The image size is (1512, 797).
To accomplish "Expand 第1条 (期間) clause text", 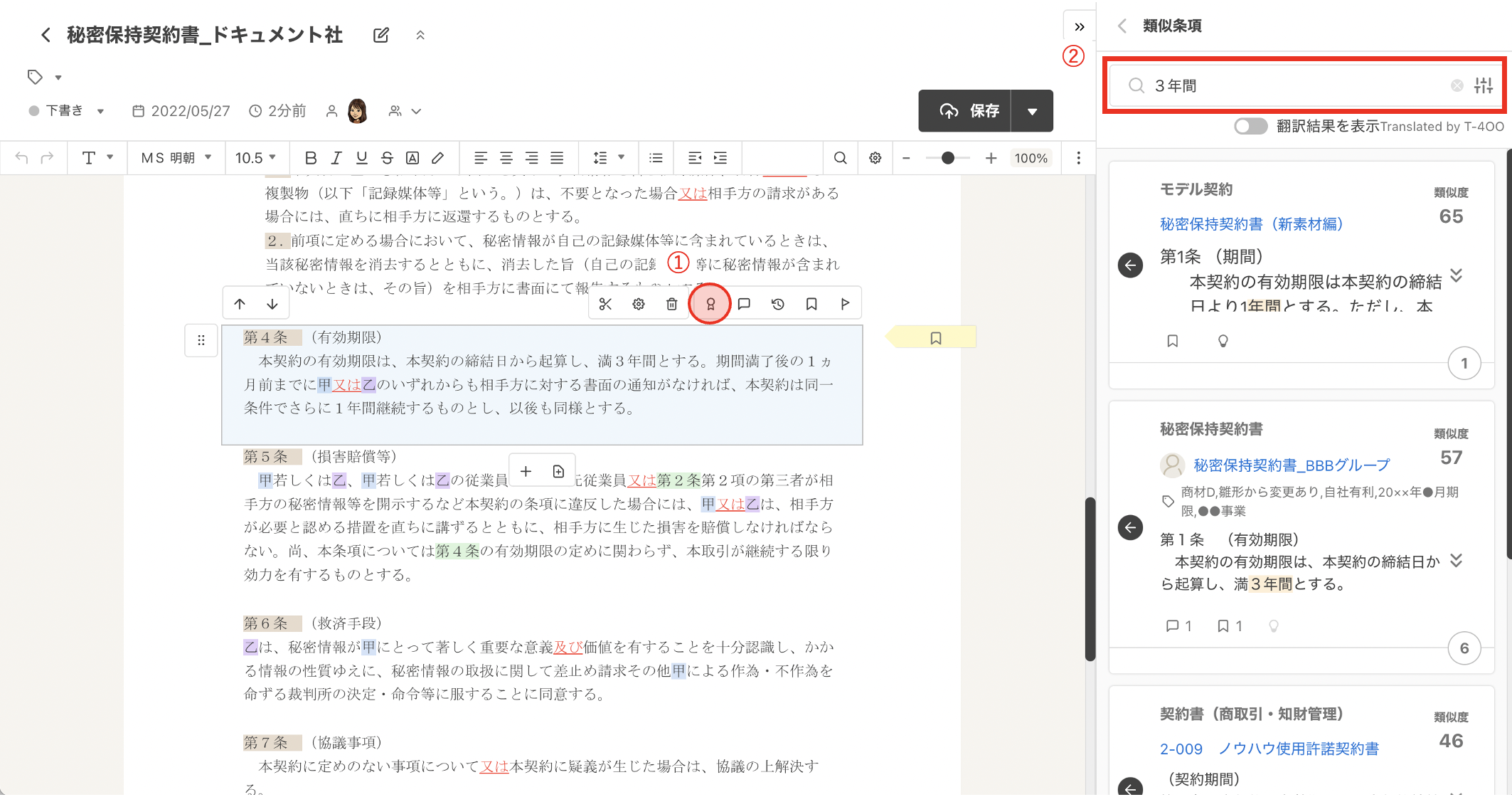I will point(1456,275).
